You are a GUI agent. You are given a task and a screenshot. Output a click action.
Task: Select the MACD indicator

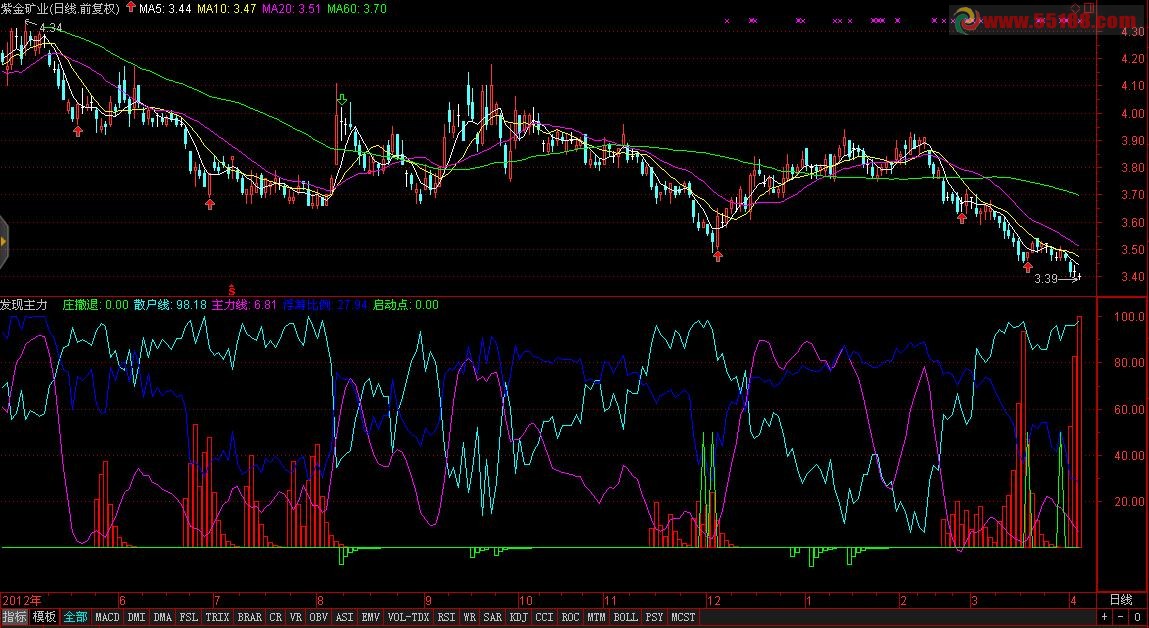[107, 617]
